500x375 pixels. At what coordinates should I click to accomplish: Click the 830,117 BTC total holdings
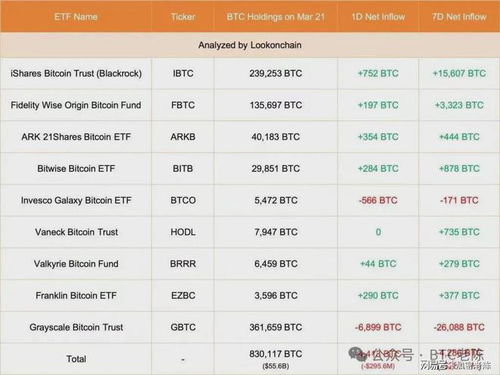pyautogui.click(x=276, y=354)
